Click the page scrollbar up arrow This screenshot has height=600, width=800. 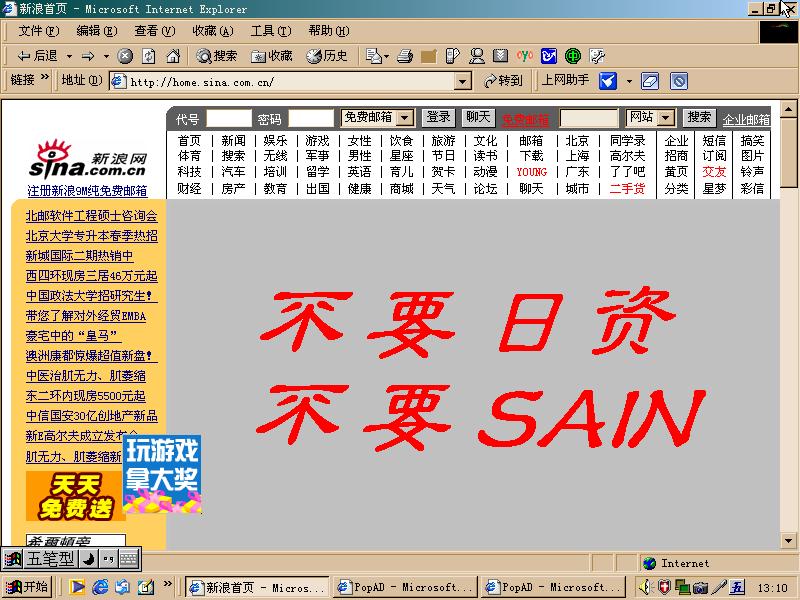click(789, 109)
